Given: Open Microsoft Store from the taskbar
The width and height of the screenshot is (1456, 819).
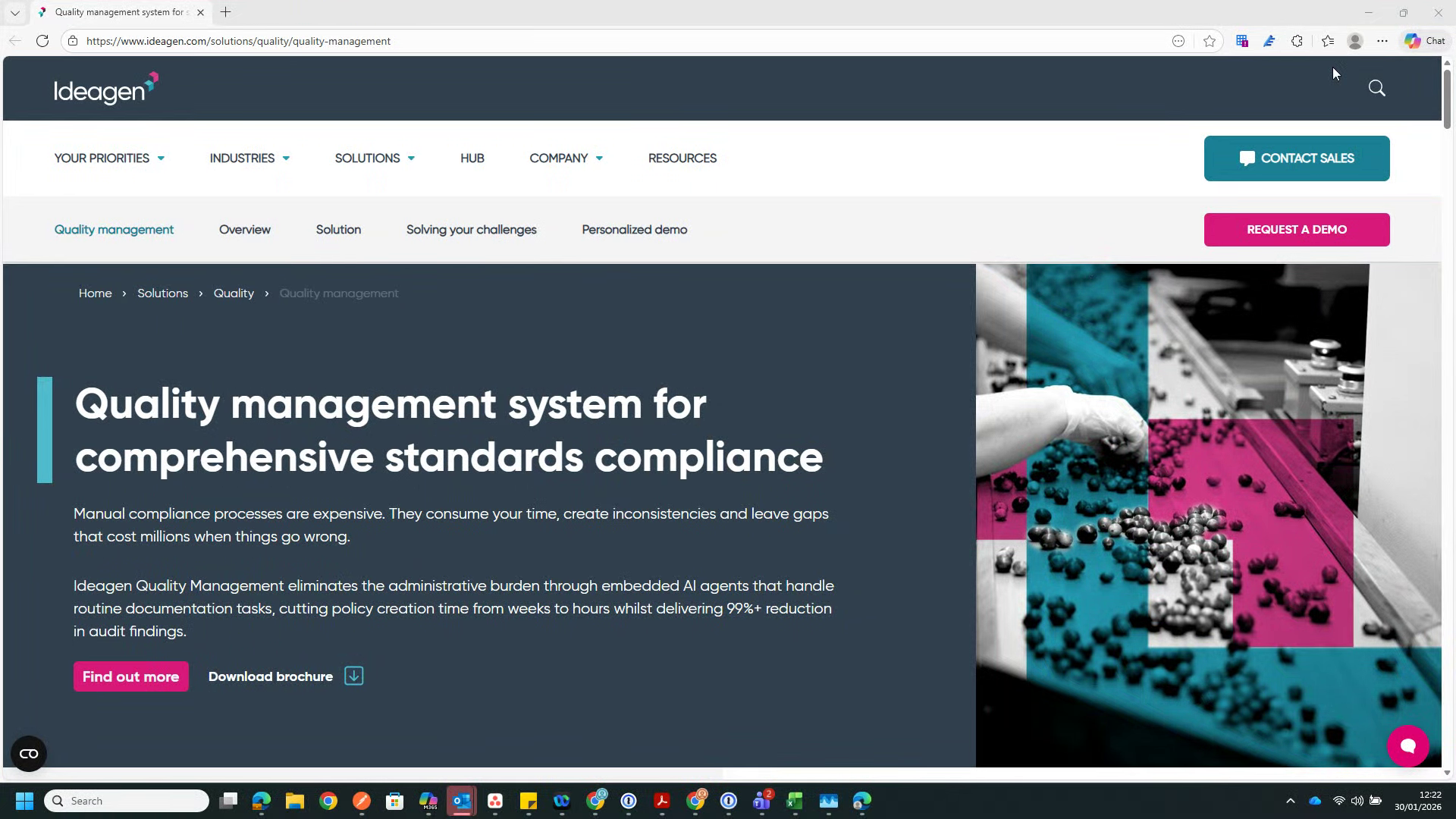Looking at the screenshot, I should tap(394, 801).
